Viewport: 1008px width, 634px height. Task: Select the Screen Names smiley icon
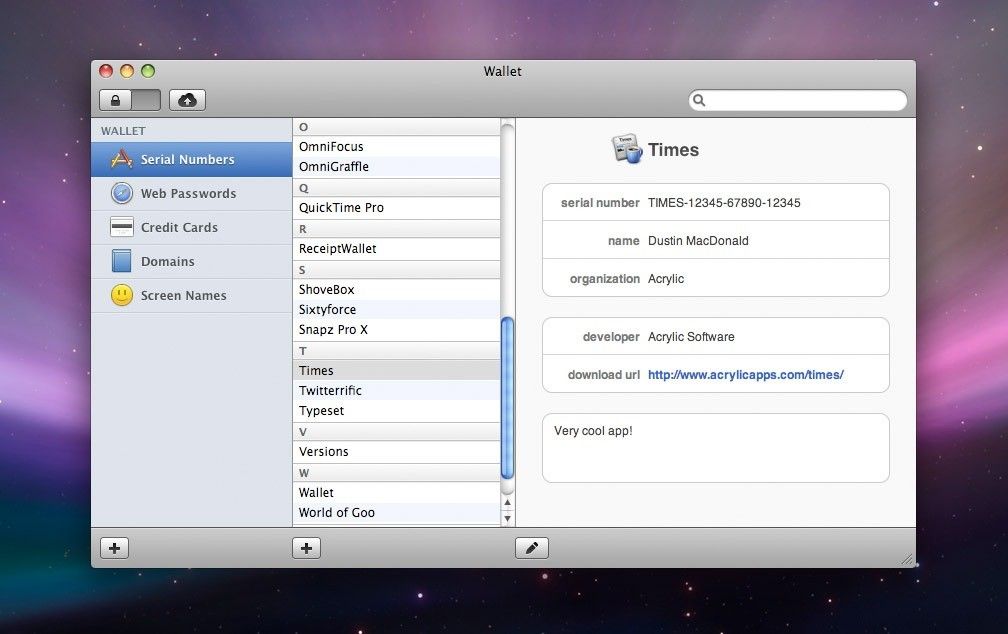pos(121,295)
